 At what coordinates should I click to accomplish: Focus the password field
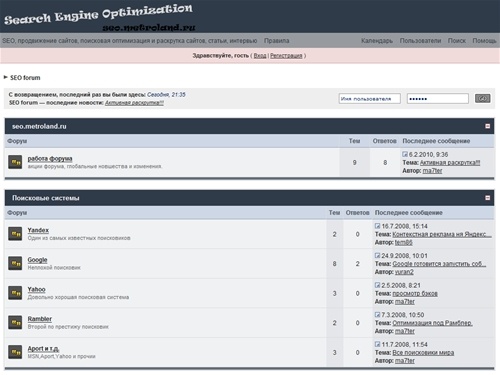[438, 99]
